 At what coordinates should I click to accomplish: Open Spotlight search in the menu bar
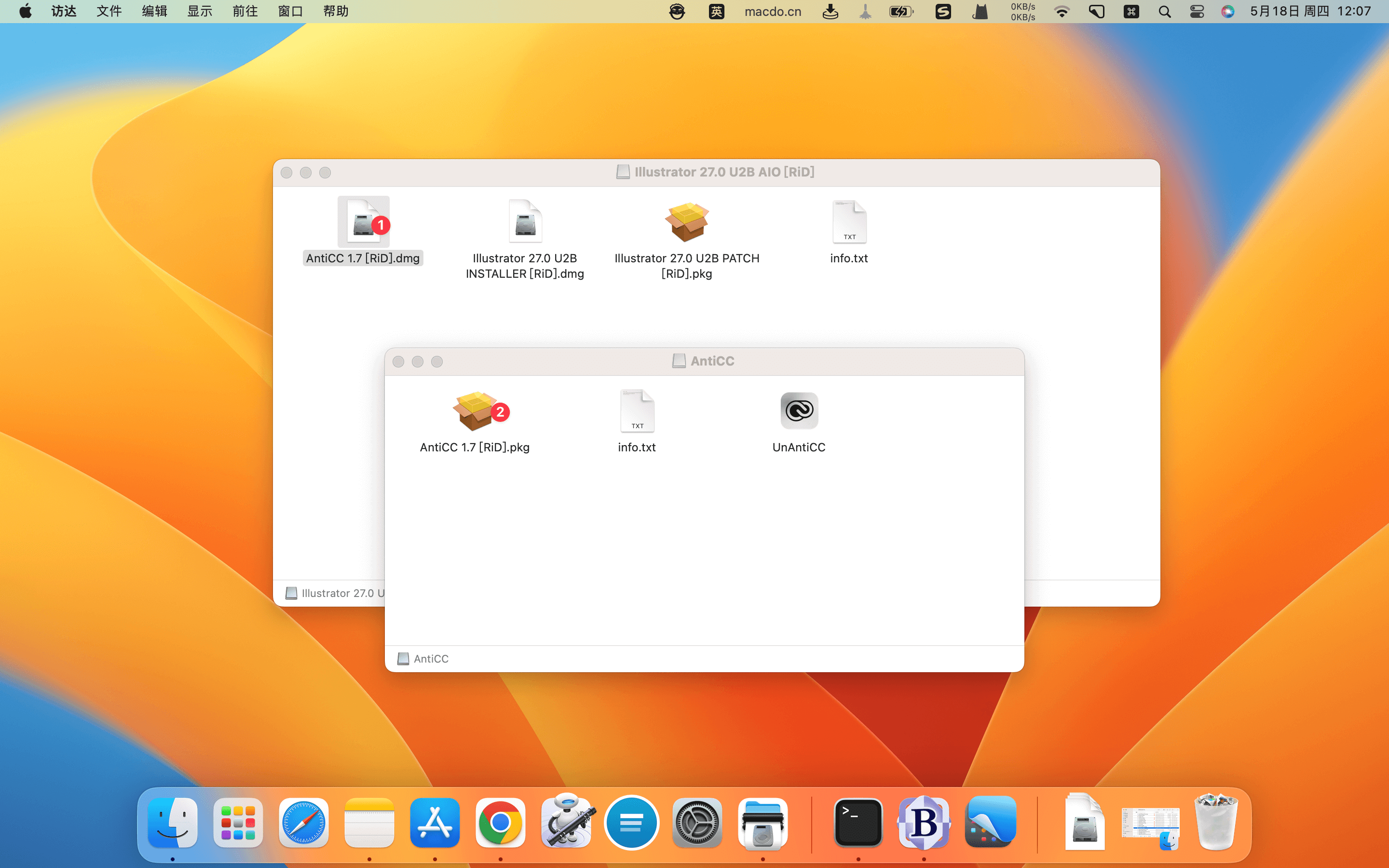1165,12
